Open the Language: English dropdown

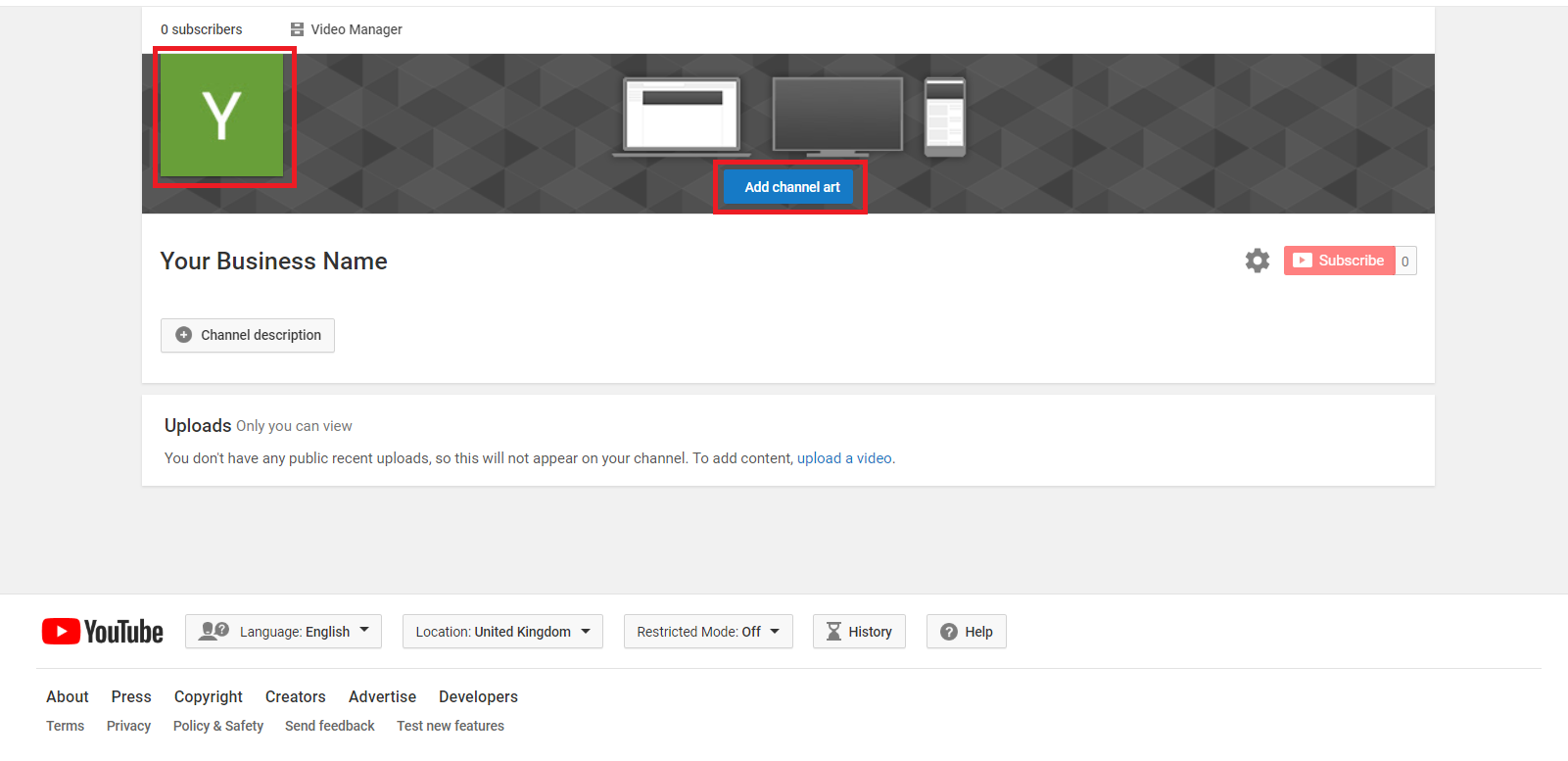[283, 632]
